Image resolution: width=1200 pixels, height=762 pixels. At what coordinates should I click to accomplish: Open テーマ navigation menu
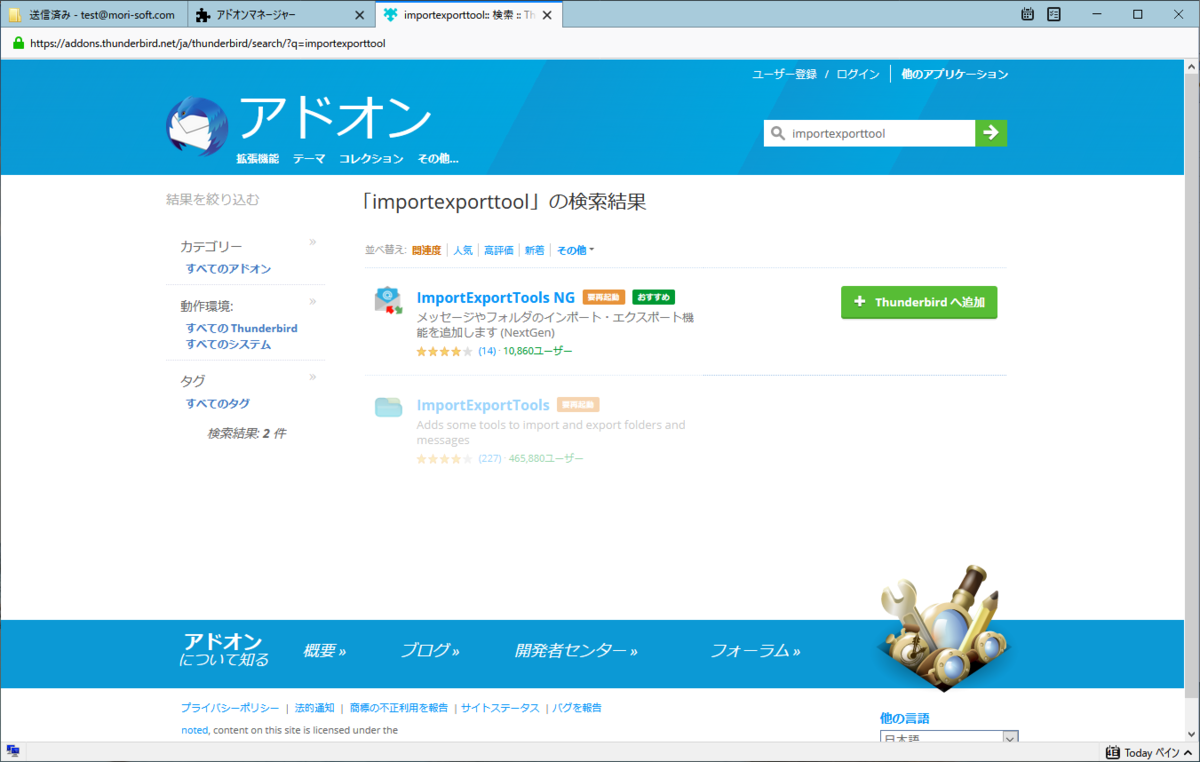tap(308, 159)
